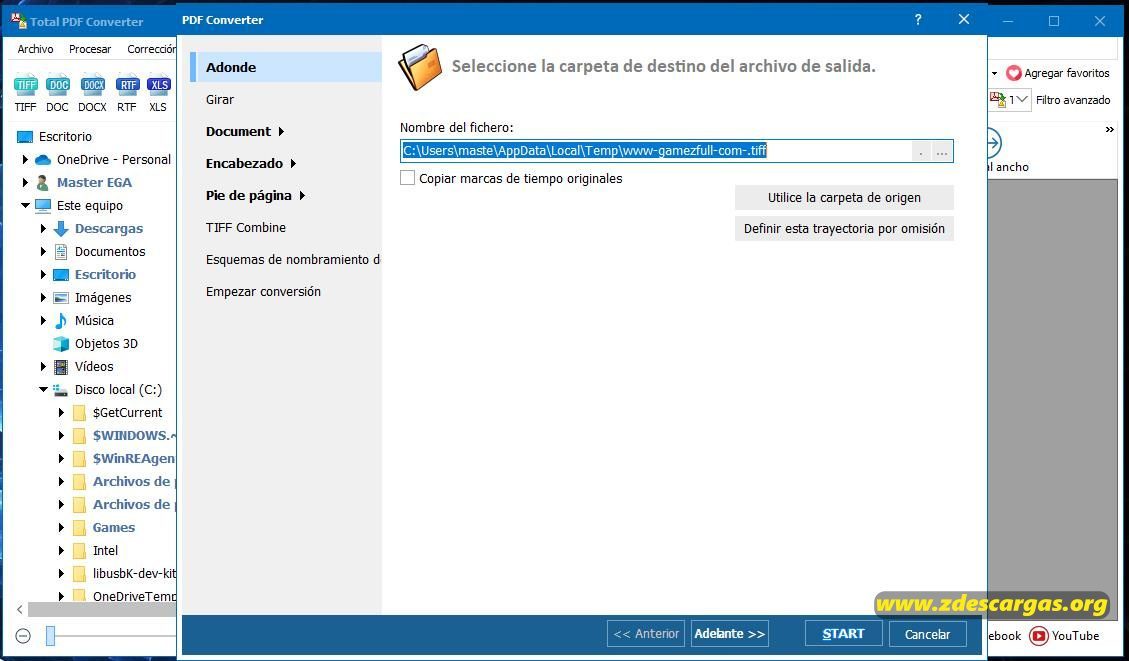The height and width of the screenshot is (661, 1129).
Task: Click the Documentos page icon
Action: coord(61,252)
